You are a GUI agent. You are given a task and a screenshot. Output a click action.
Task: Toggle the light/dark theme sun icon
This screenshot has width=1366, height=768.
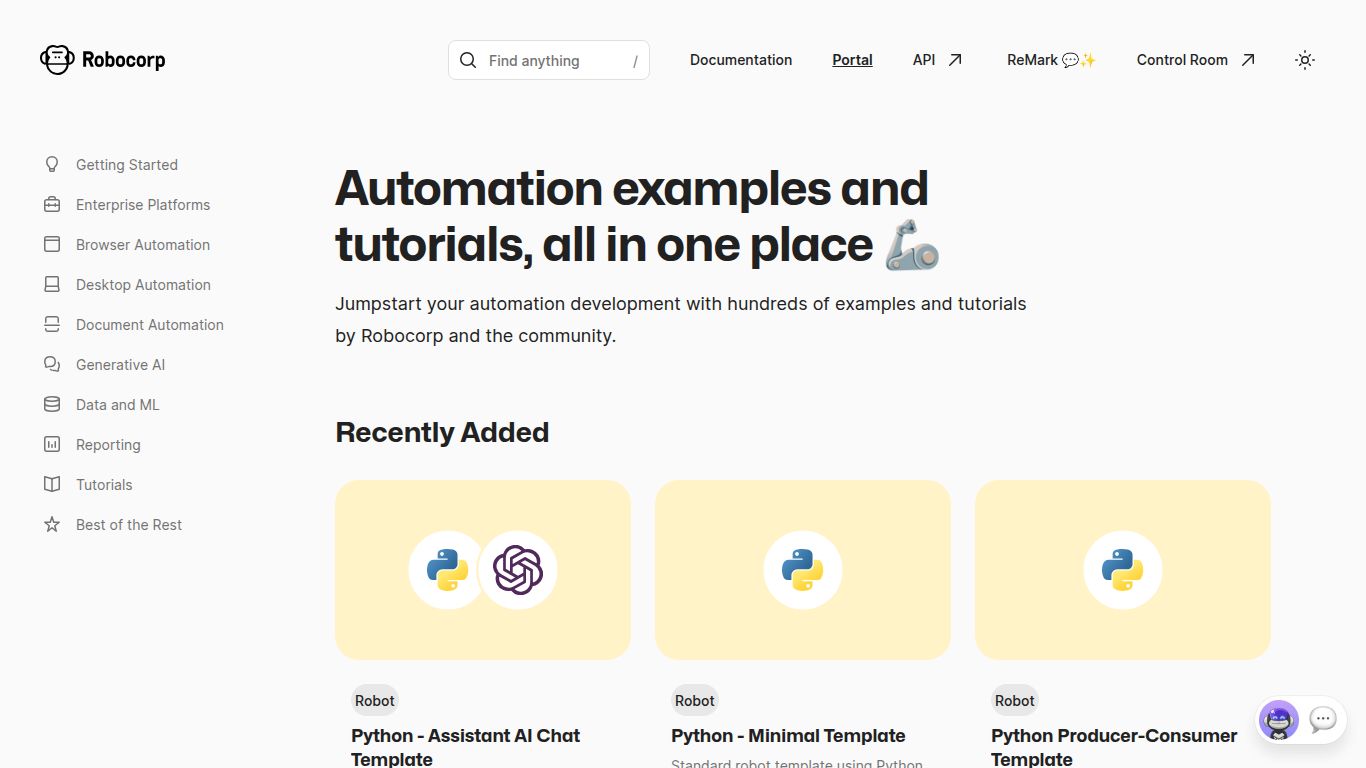pos(1304,60)
